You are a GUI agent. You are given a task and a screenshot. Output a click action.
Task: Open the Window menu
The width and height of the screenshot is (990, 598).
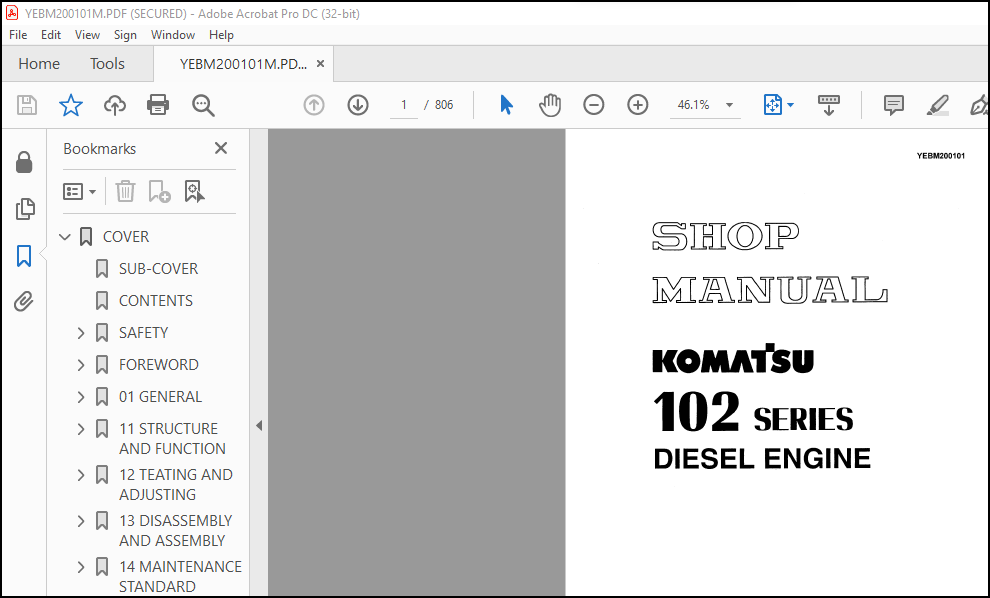172,35
